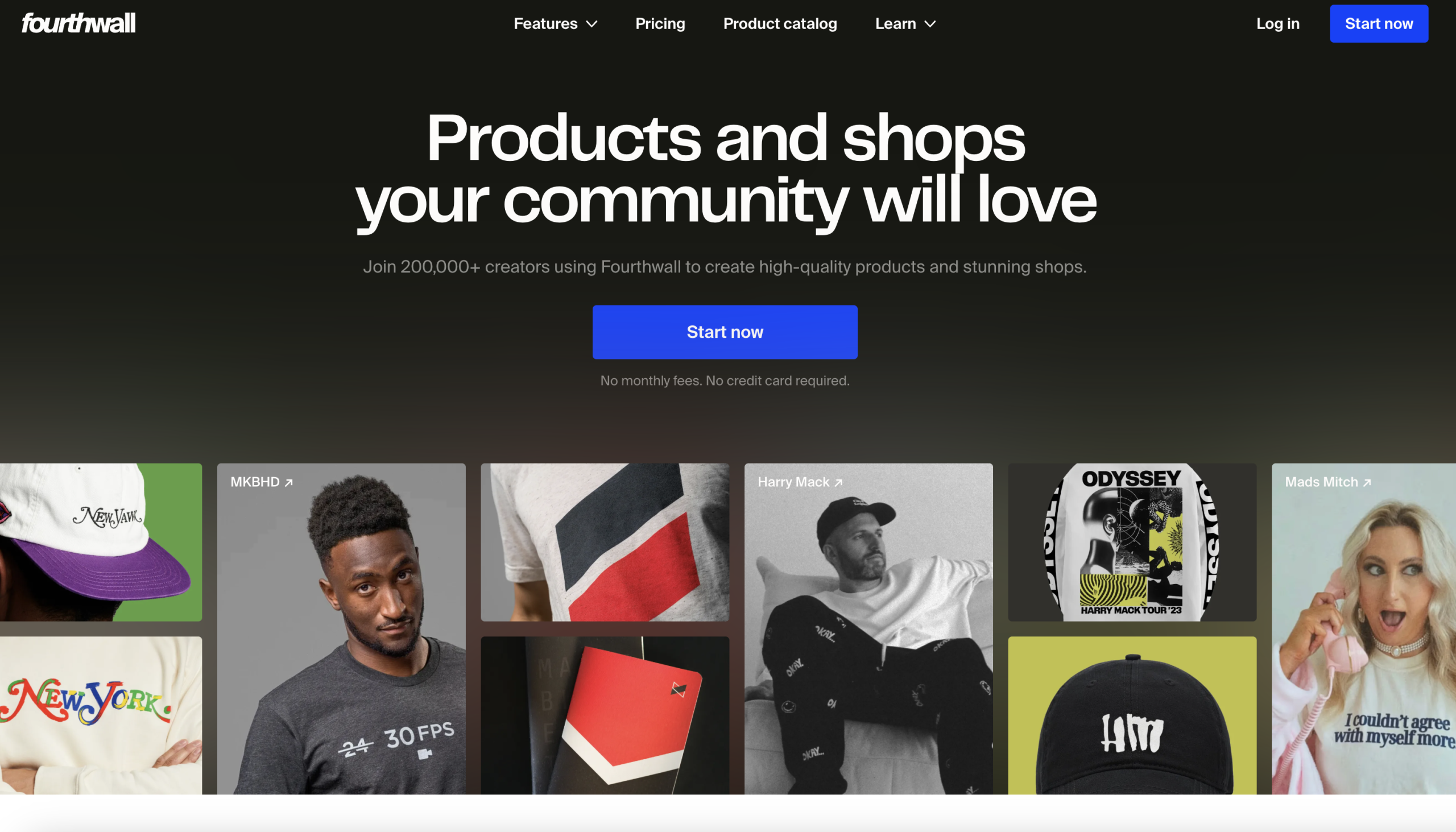Open the Product catalog page

780,23
